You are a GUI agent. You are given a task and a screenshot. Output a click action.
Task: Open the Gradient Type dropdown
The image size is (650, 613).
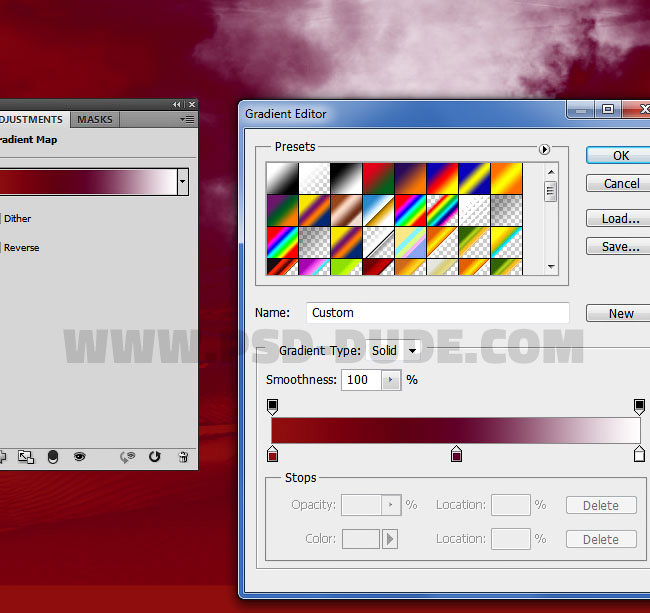(x=393, y=351)
